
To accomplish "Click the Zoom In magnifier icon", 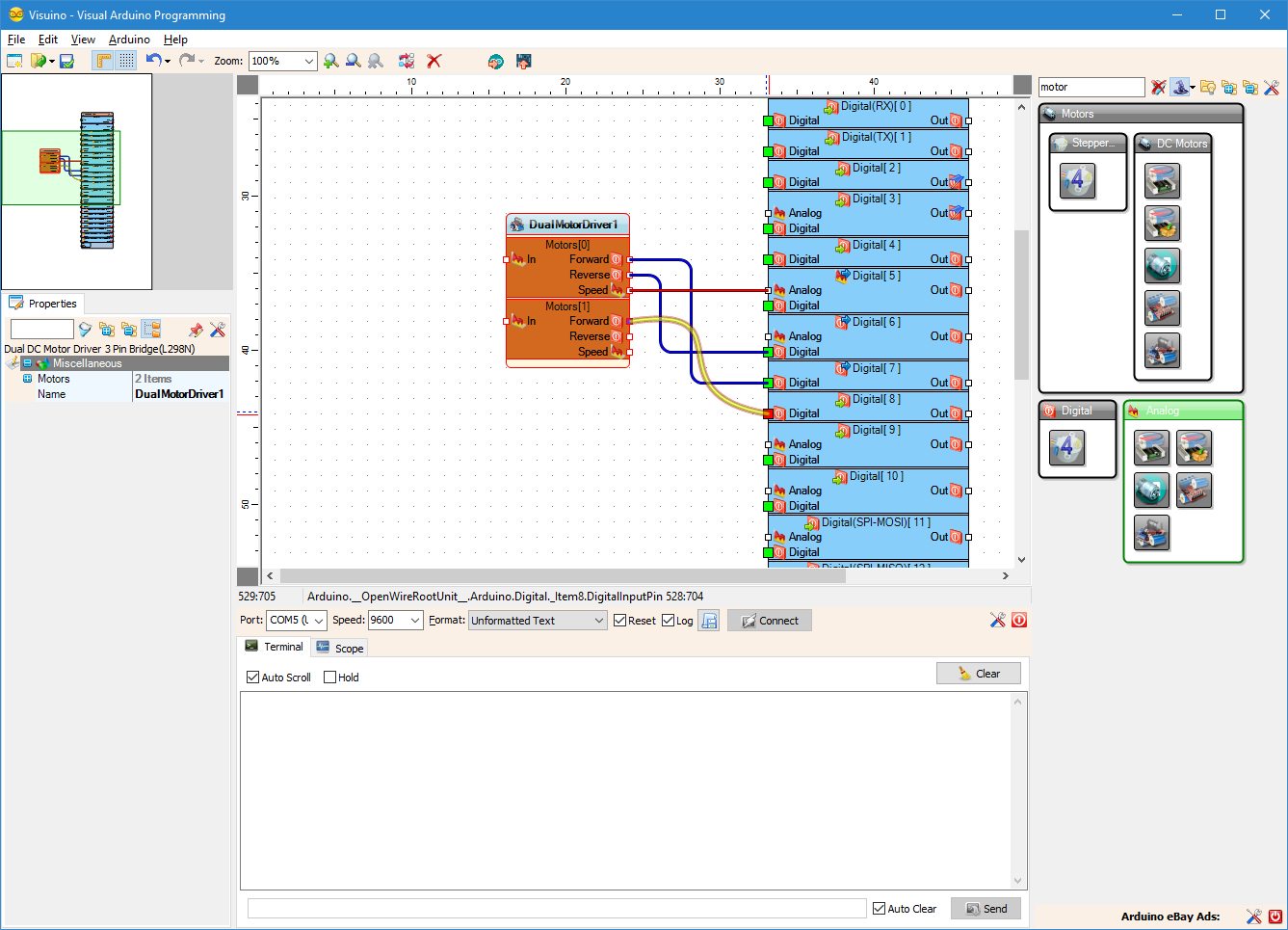I will (x=331, y=61).
